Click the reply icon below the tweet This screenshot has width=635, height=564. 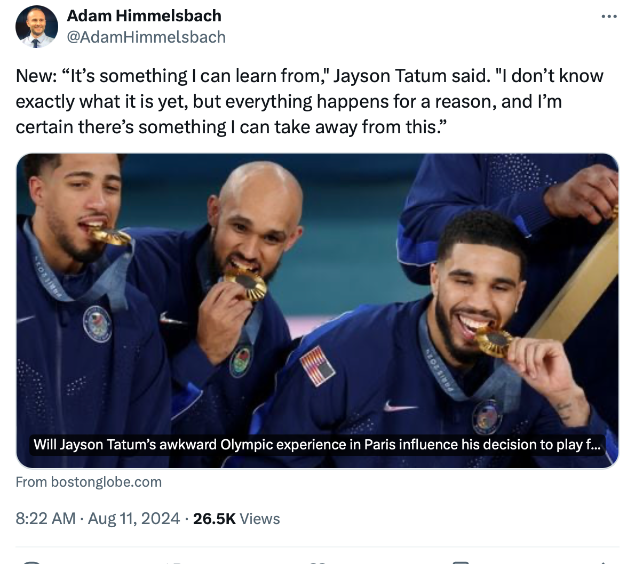pos(32,562)
